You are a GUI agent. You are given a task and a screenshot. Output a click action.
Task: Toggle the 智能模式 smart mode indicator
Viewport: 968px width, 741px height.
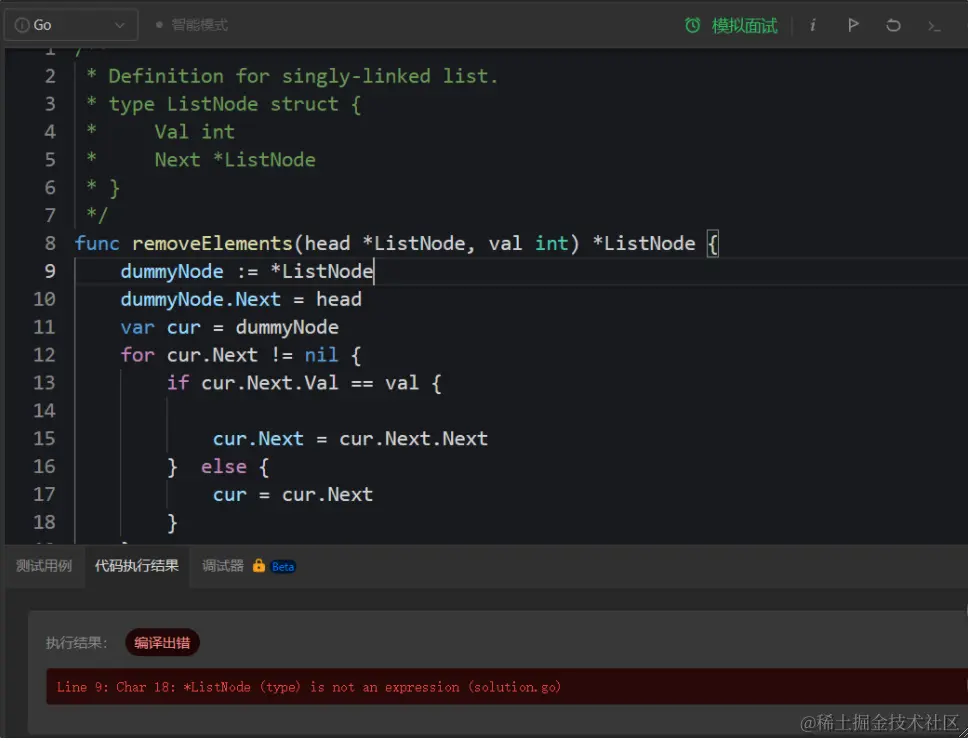point(192,25)
